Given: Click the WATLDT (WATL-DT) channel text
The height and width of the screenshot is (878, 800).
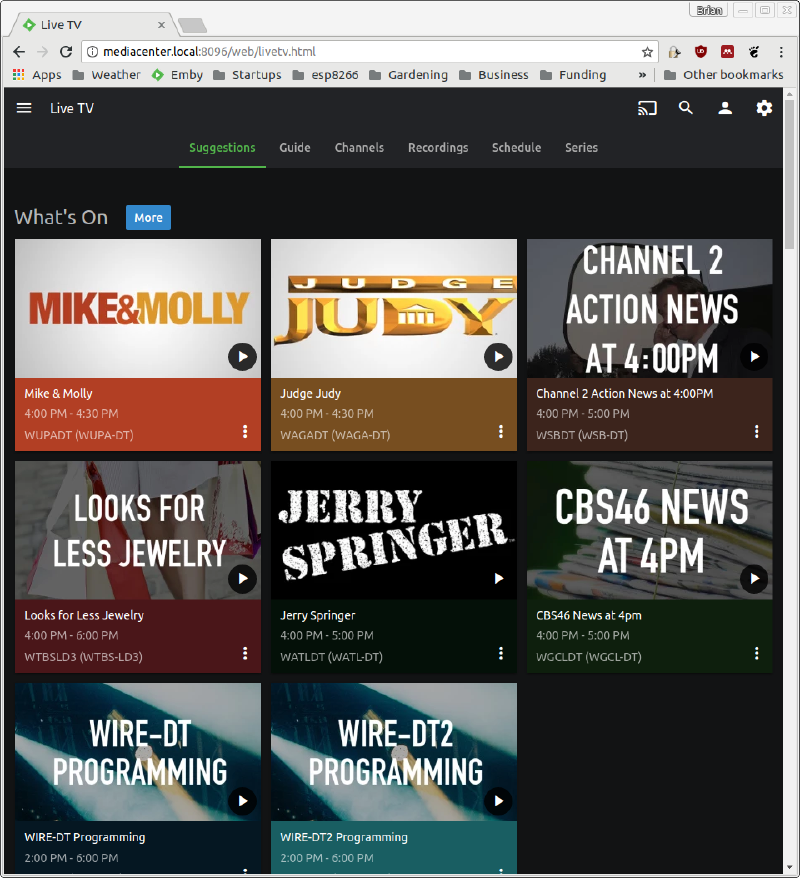Looking at the screenshot, I should coord(331,657).
